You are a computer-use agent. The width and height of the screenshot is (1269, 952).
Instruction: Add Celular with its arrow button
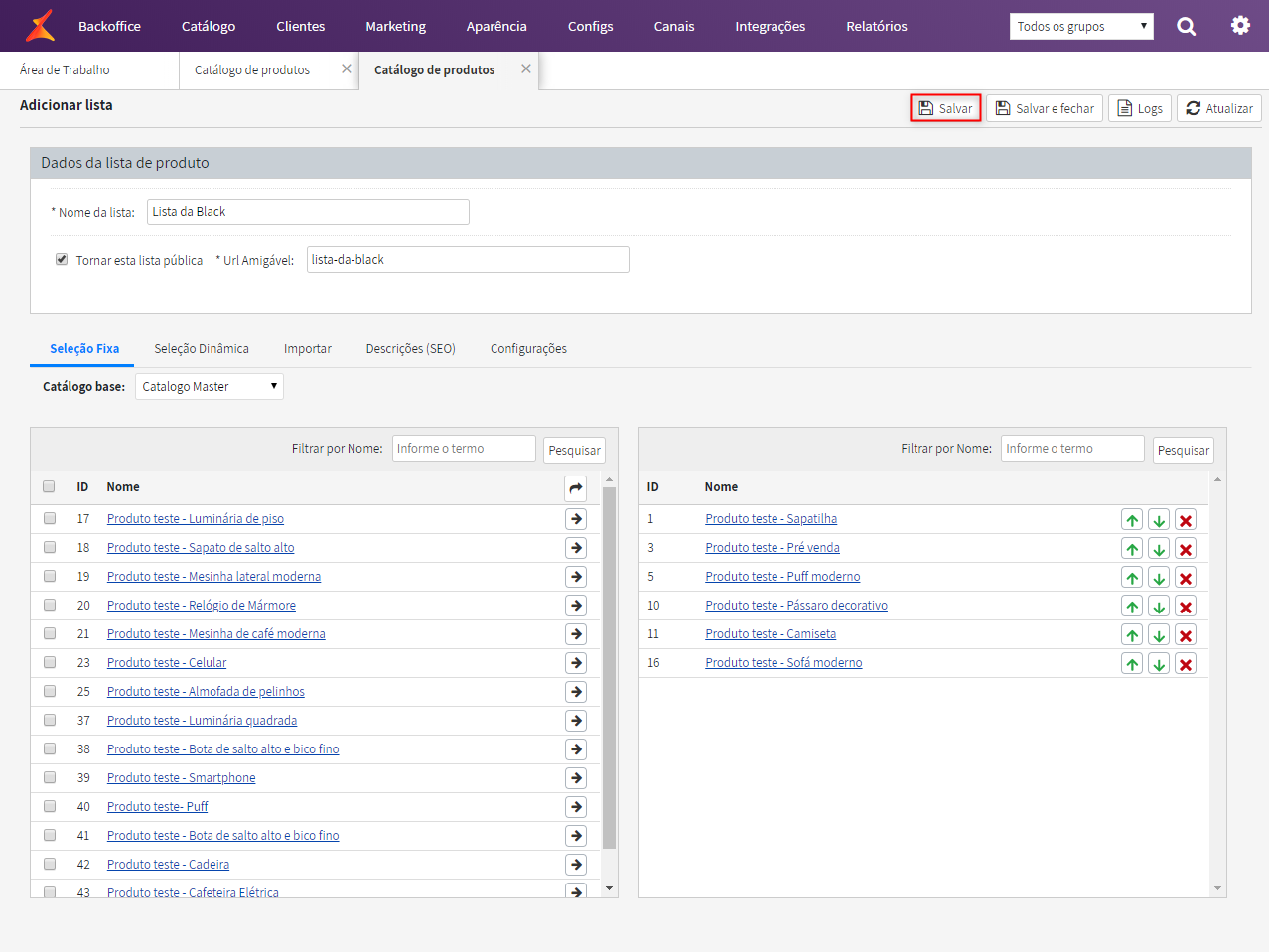576,663
